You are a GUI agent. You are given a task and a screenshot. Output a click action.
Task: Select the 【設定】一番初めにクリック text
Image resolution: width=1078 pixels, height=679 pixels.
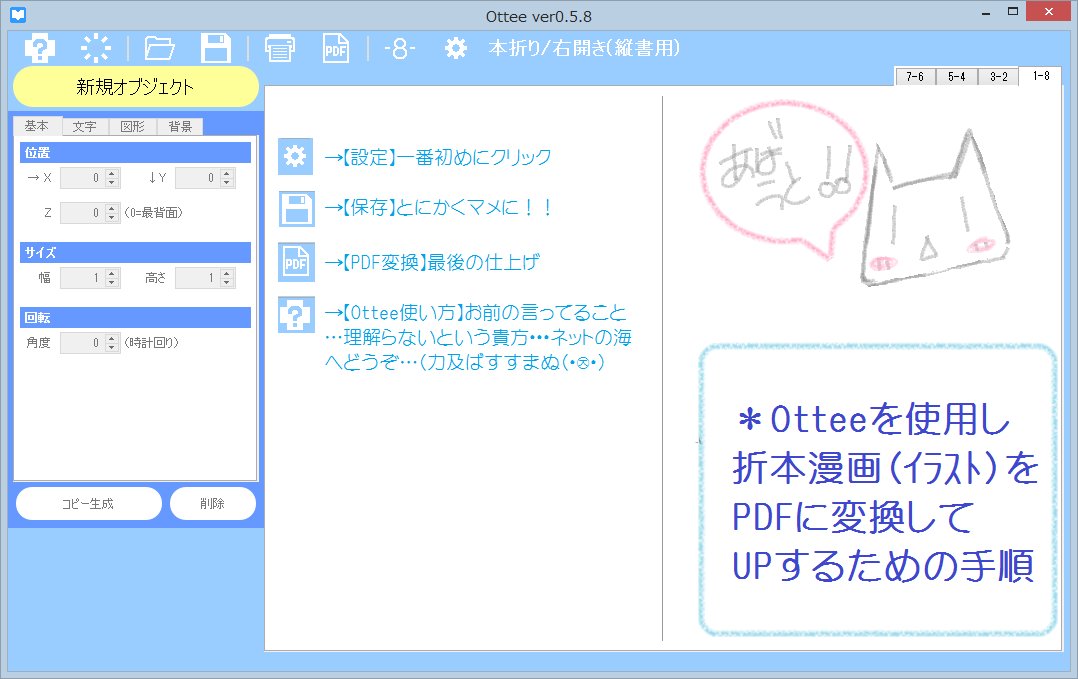coord(438,157)
